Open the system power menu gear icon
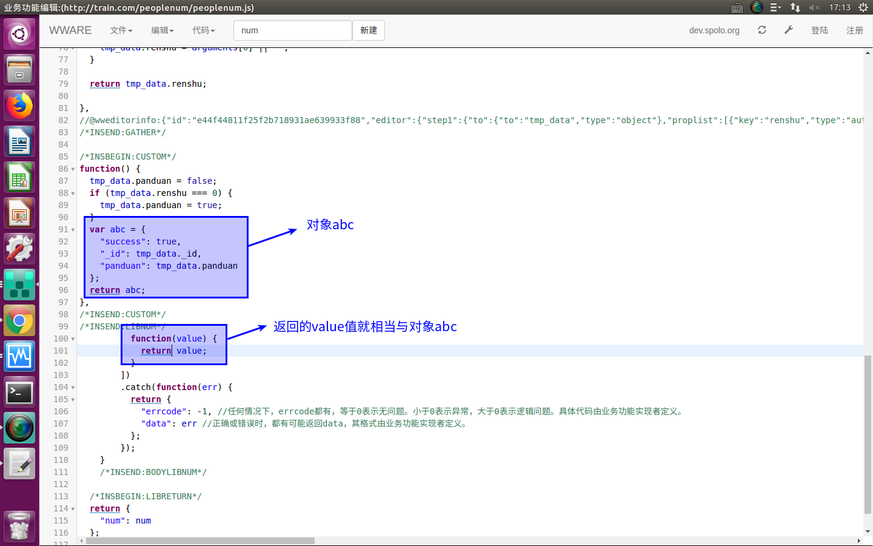 tap(863, 7)
